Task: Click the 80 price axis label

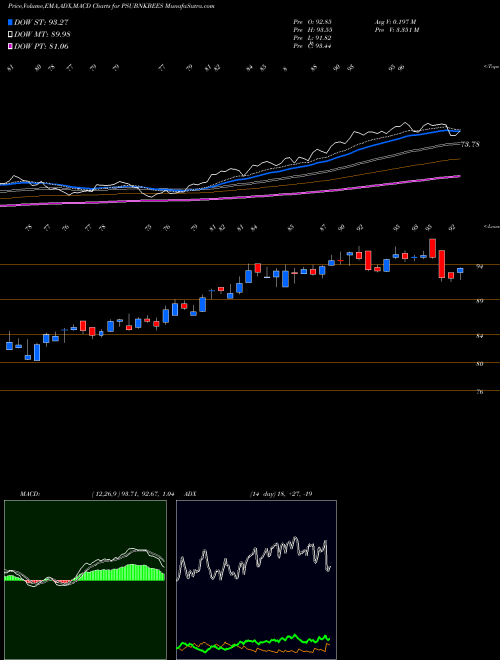Action: pyautogui.click(x=480, y=364)
